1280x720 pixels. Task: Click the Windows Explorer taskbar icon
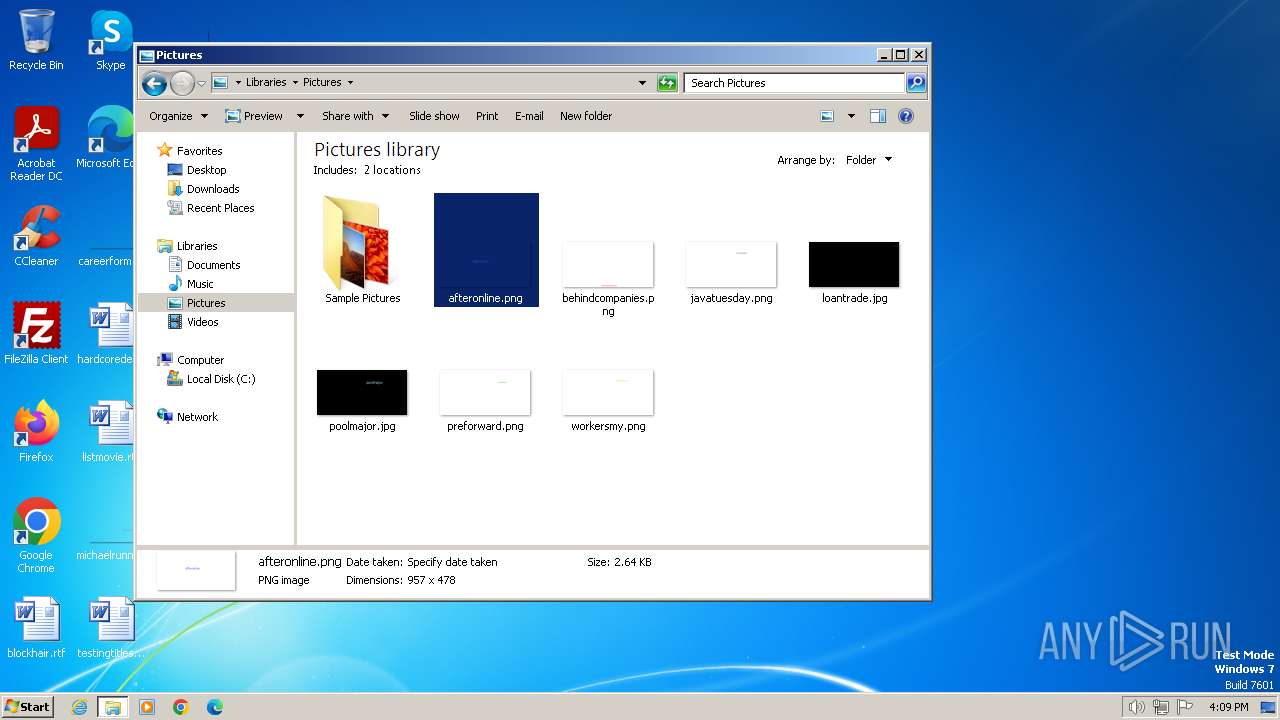(112, 707)
